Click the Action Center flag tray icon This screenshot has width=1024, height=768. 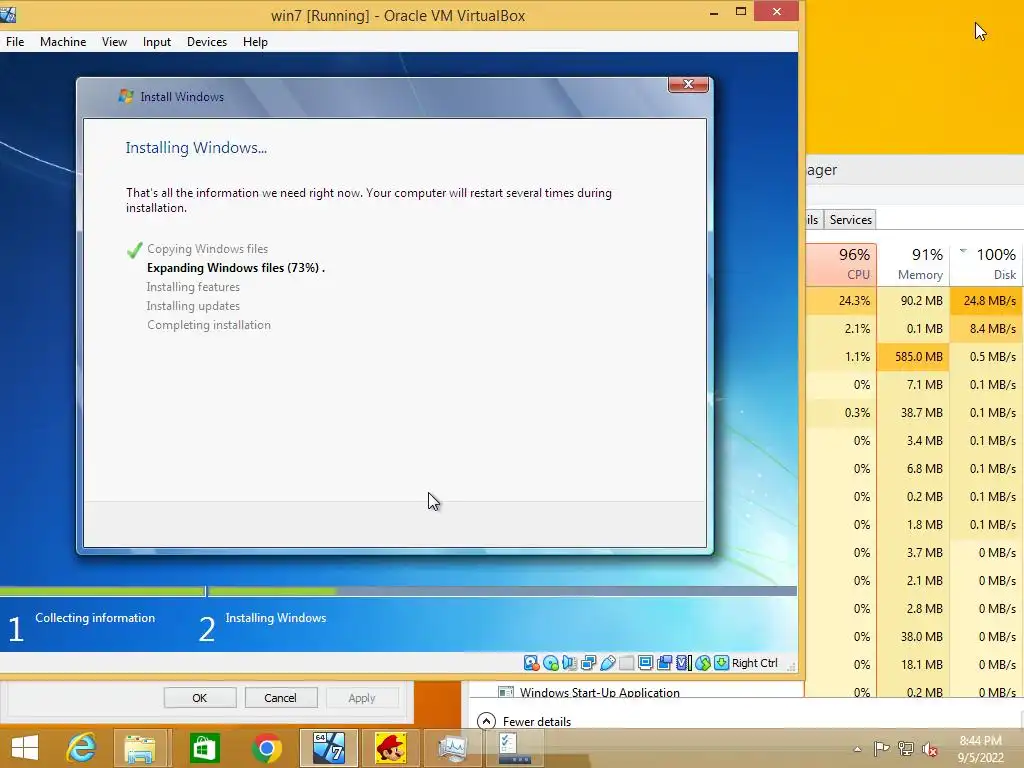point(882,748)
